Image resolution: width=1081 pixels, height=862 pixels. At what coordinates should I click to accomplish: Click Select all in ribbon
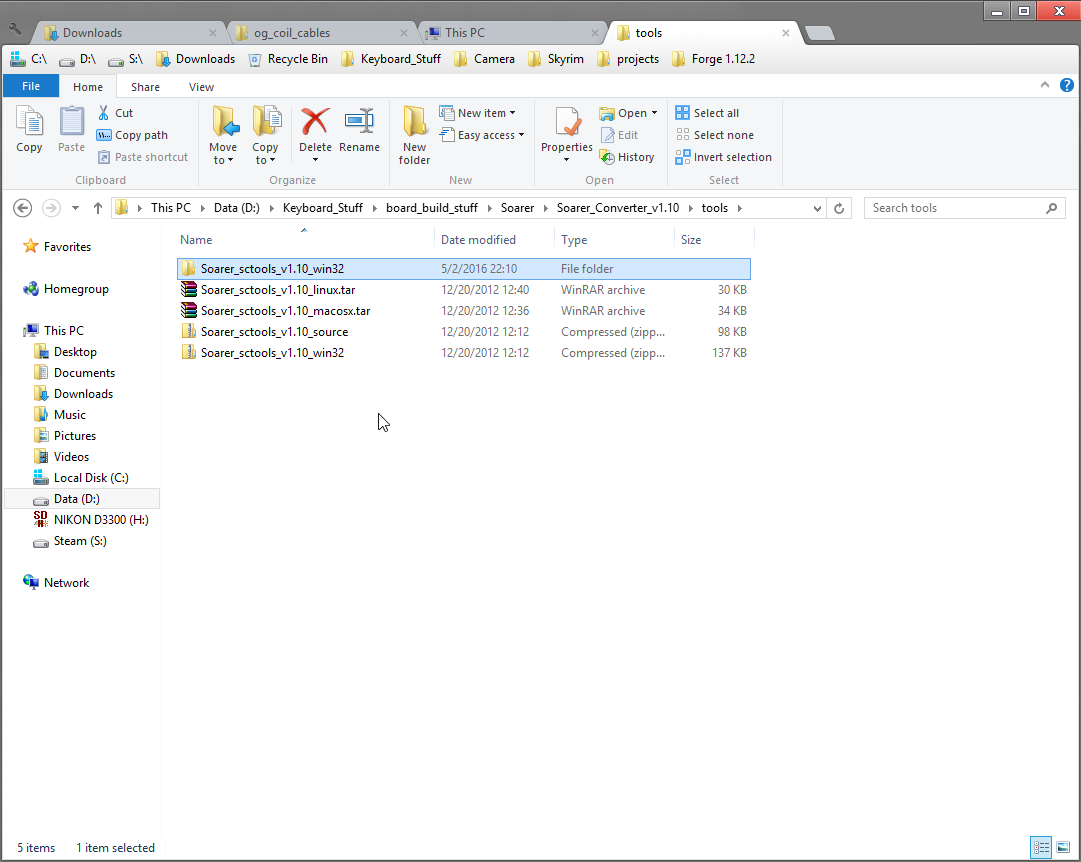coord(707,112)
